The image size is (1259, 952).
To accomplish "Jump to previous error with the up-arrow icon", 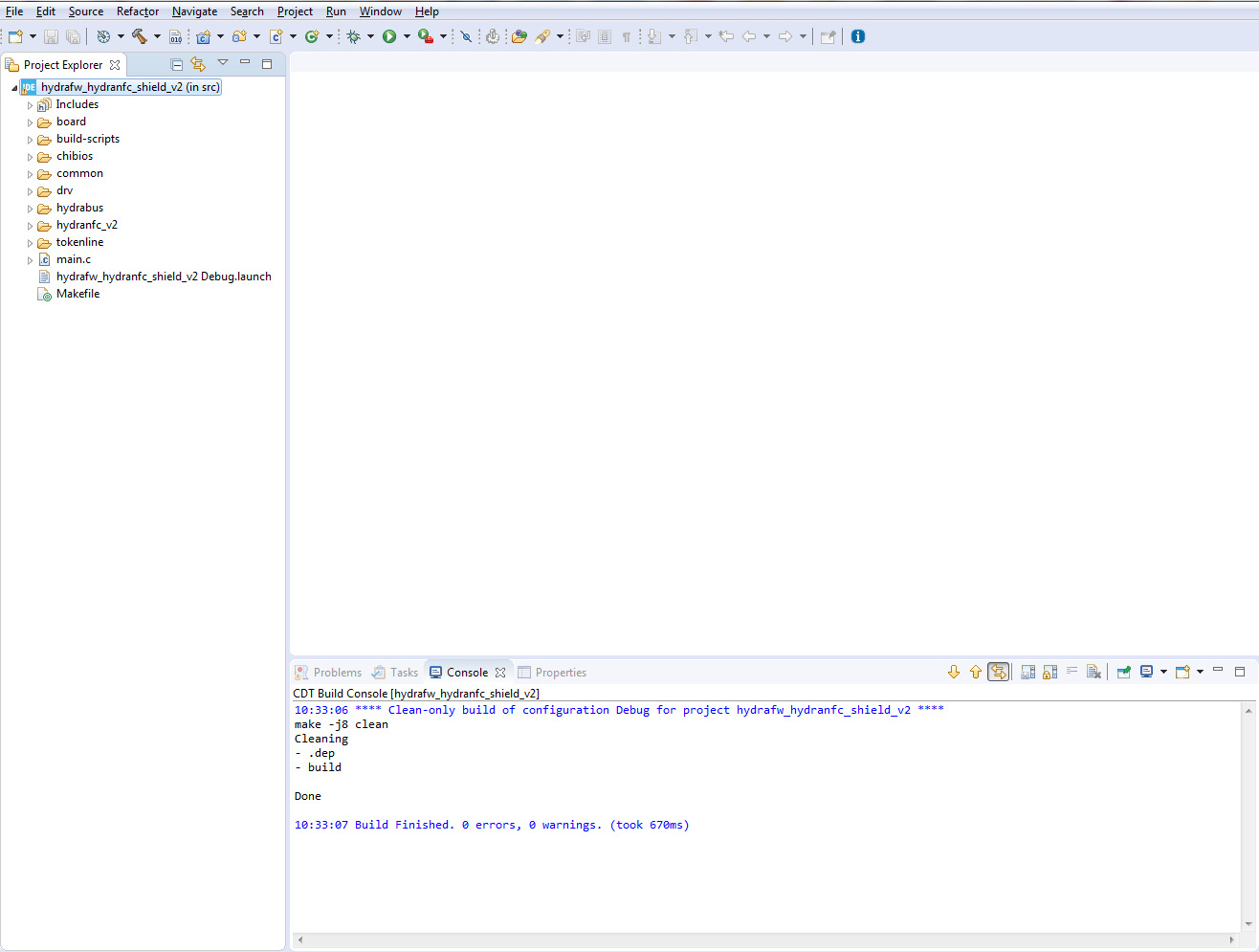I will (975, 671).
